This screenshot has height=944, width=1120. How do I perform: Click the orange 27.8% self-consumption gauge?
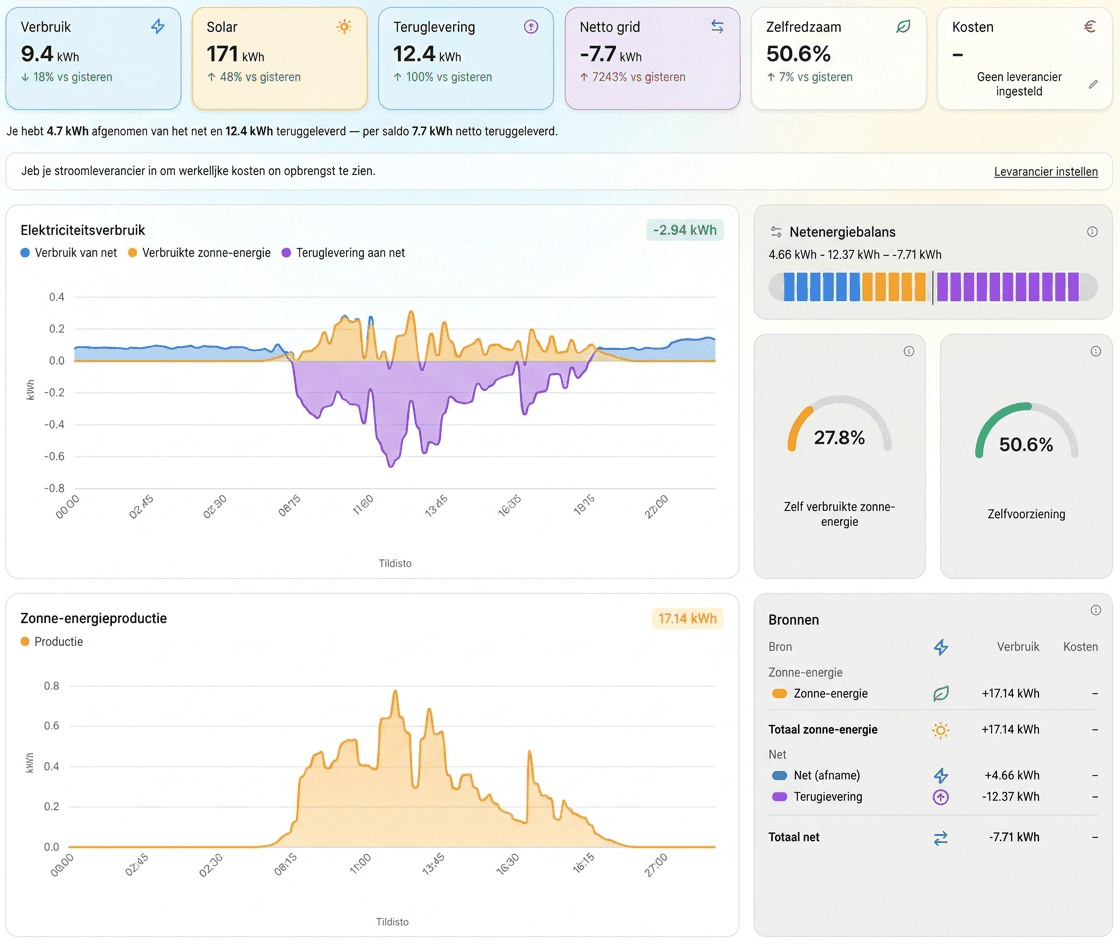839,425
